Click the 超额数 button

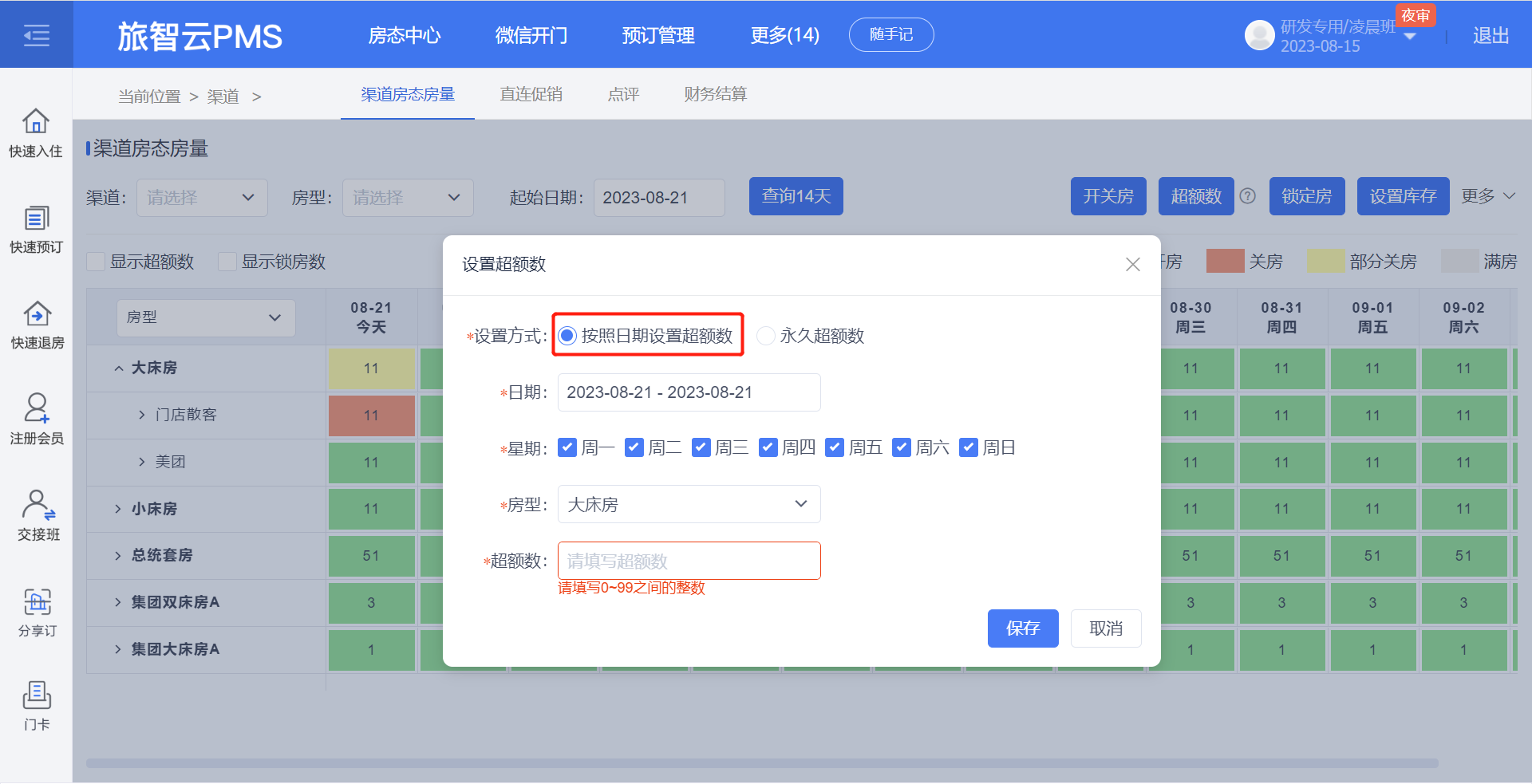click(x=1196, y=196)
